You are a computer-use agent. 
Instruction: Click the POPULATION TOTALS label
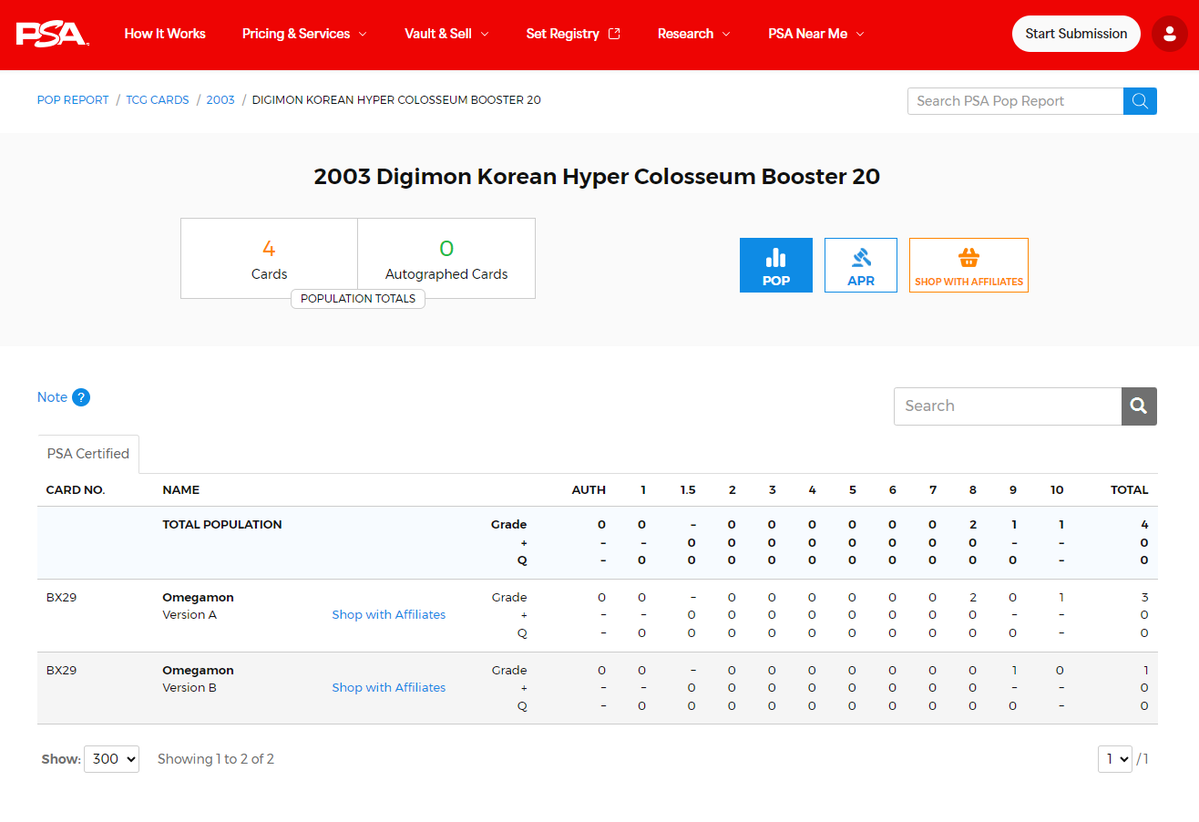coord(358,299)
